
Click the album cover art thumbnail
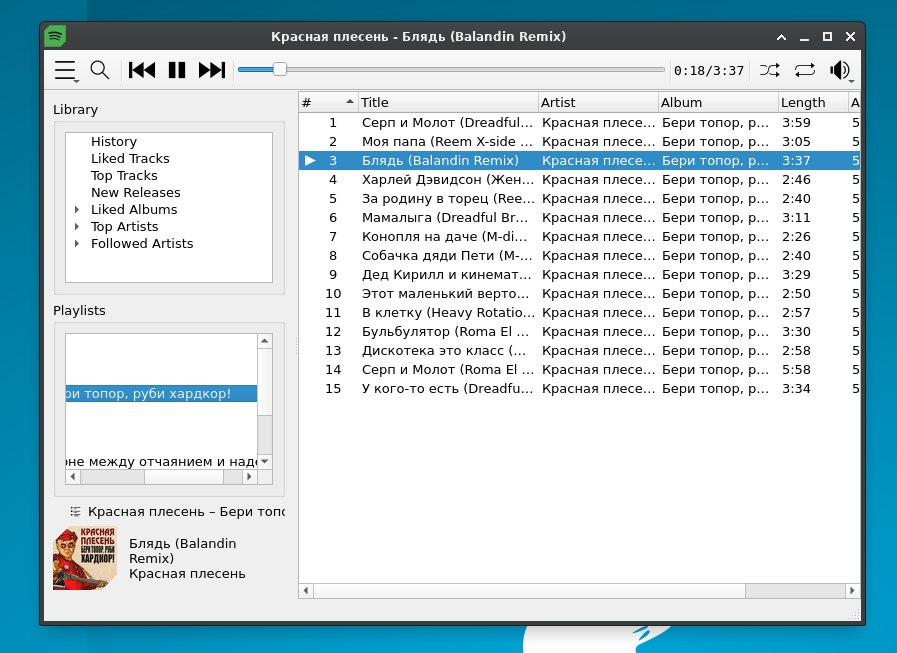[x=85, y=558]
